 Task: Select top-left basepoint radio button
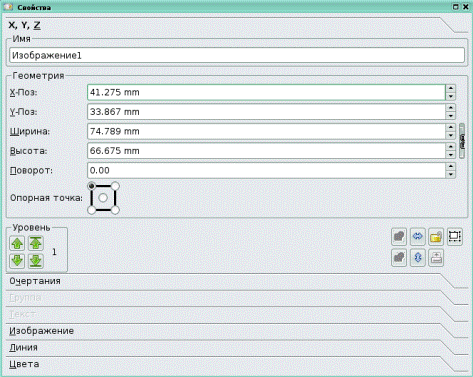click(91, 186)
